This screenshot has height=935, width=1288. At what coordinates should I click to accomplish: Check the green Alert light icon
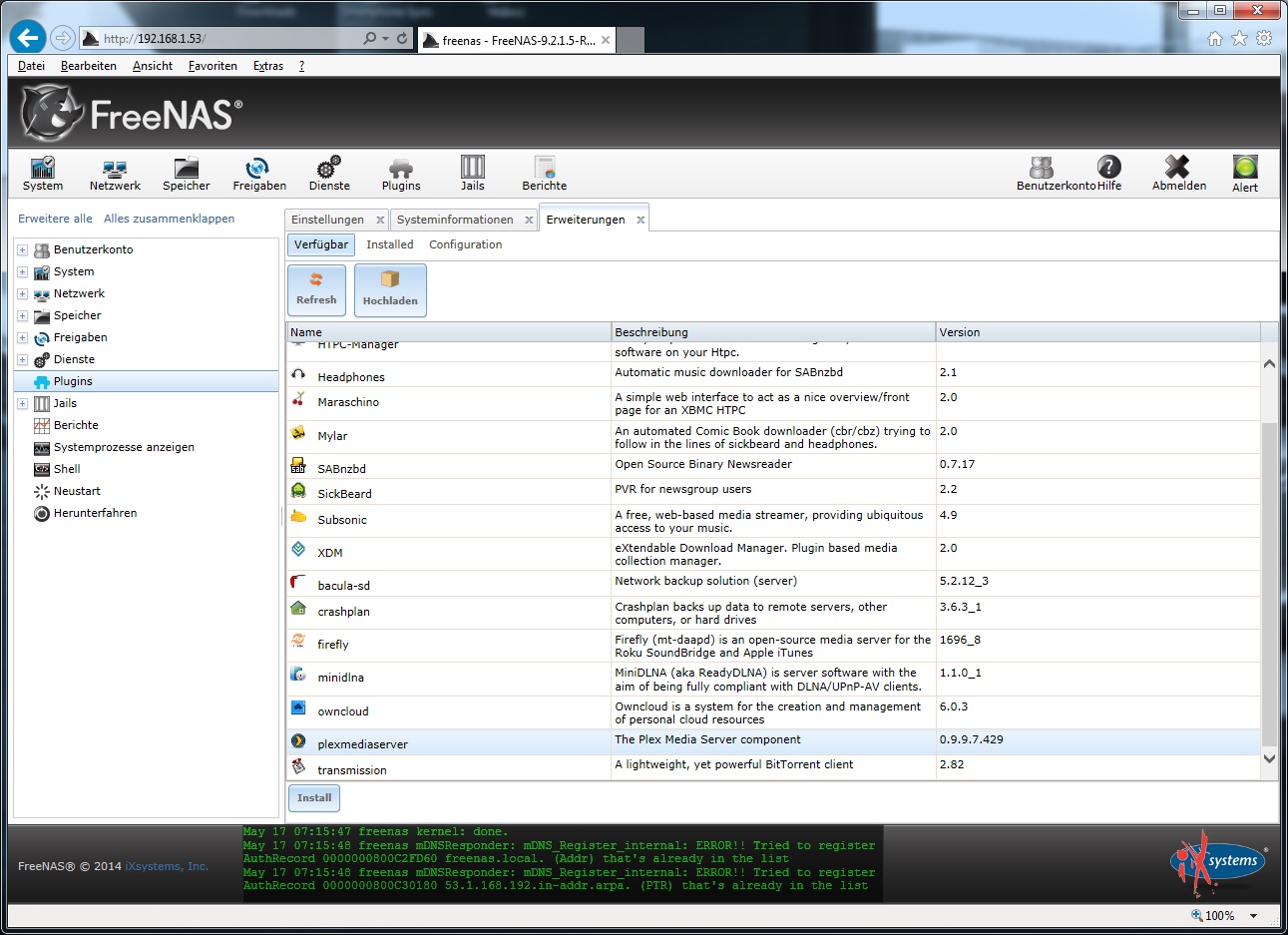coord(1245,167)
